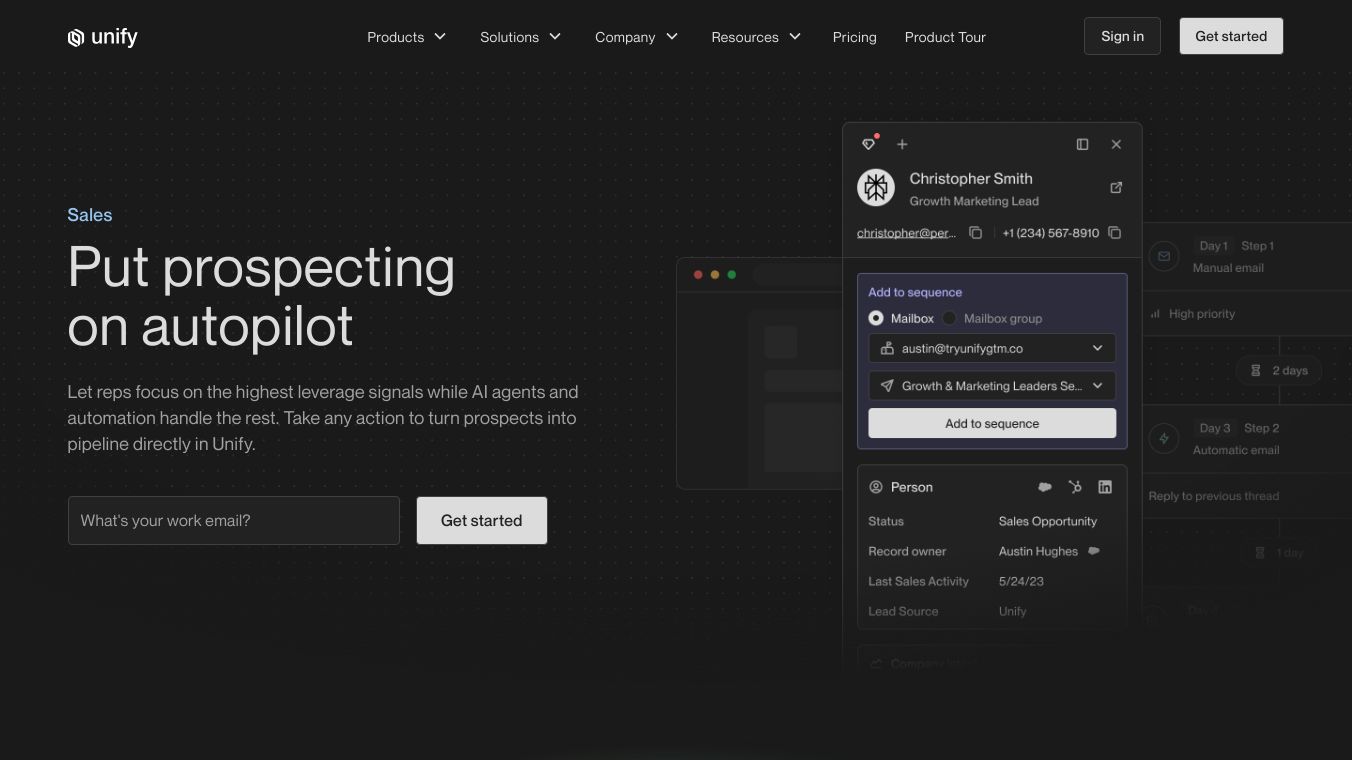The image size is (1352, 760).
Task: Click the Austin Hughes record owner value
Action: click(x=1038, y=551)
